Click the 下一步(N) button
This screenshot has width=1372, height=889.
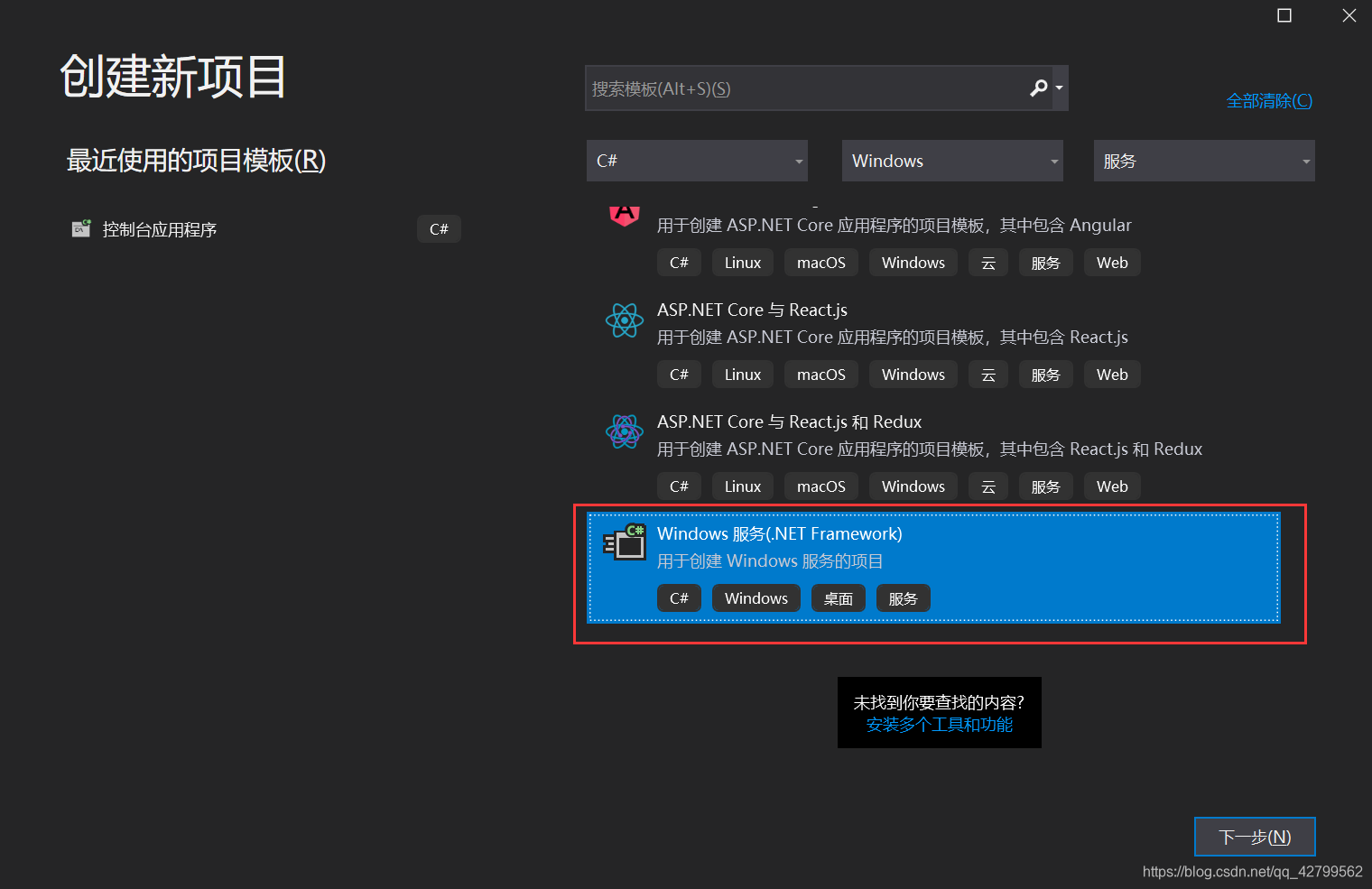[1255, 837]
